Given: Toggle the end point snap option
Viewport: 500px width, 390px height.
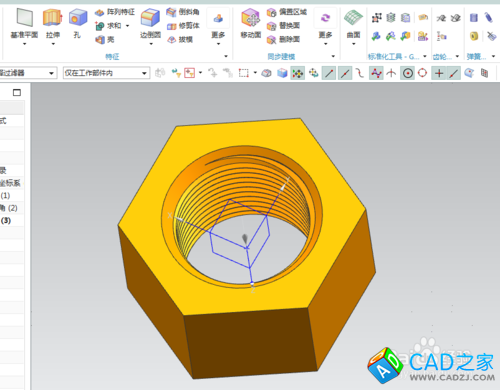Looking at the screenshot, I should (x=329, y=73).
